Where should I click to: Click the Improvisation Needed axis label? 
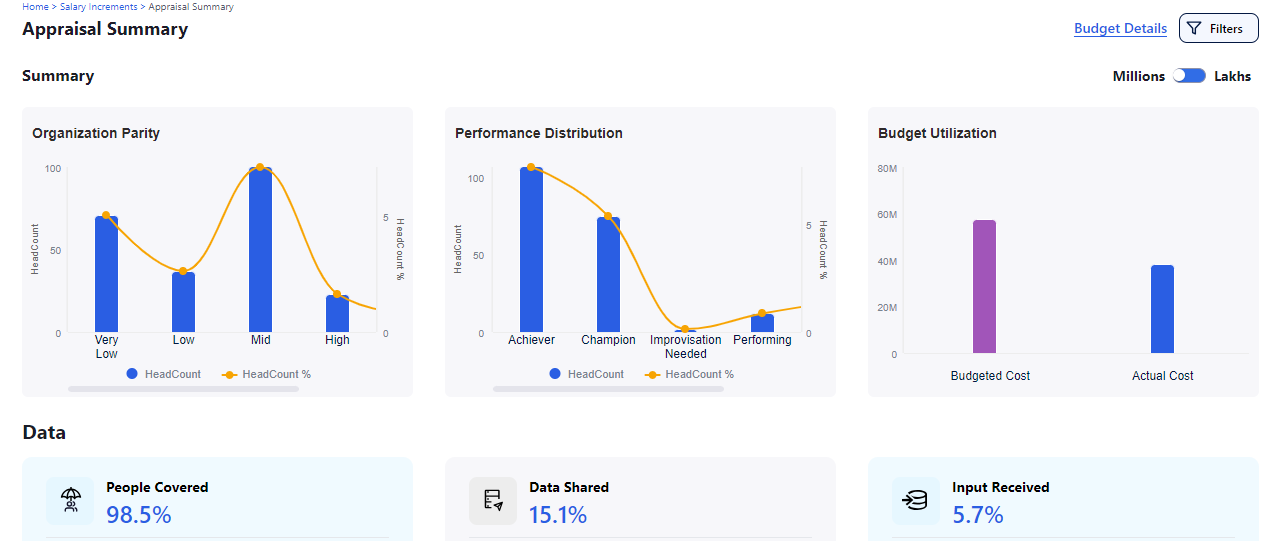(685, 347)
